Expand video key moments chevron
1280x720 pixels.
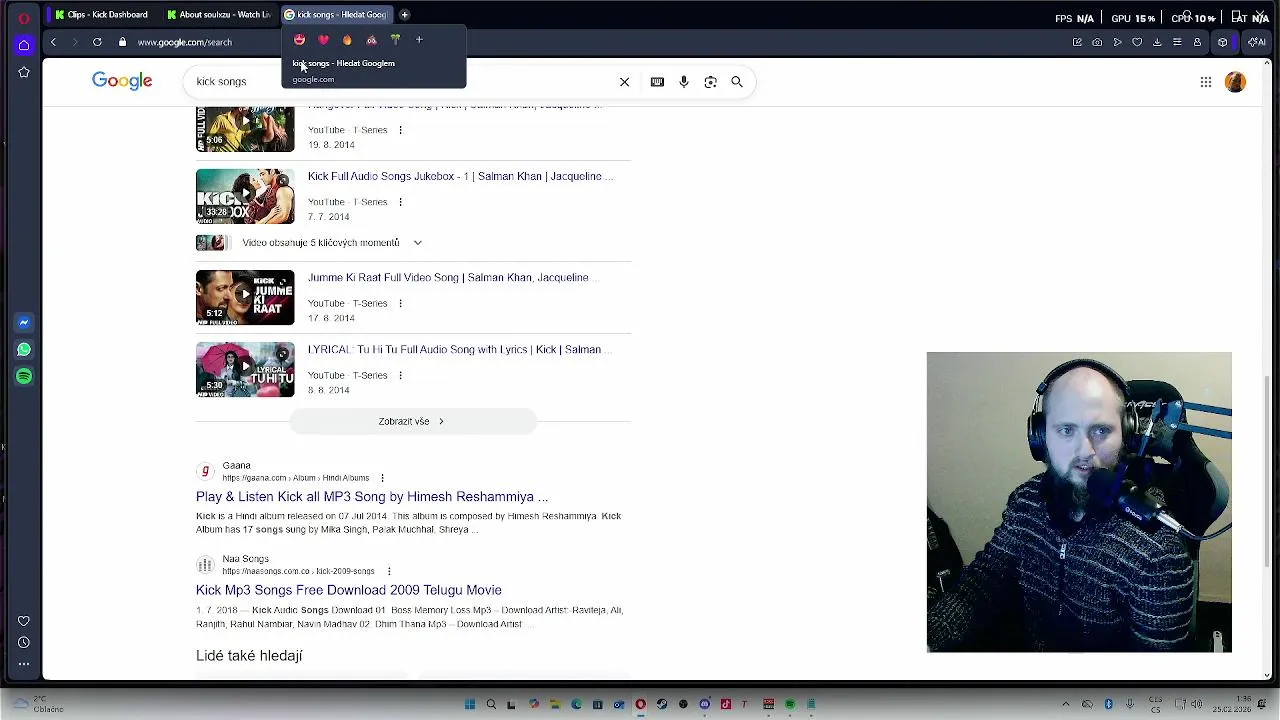[x=417, y=243]
